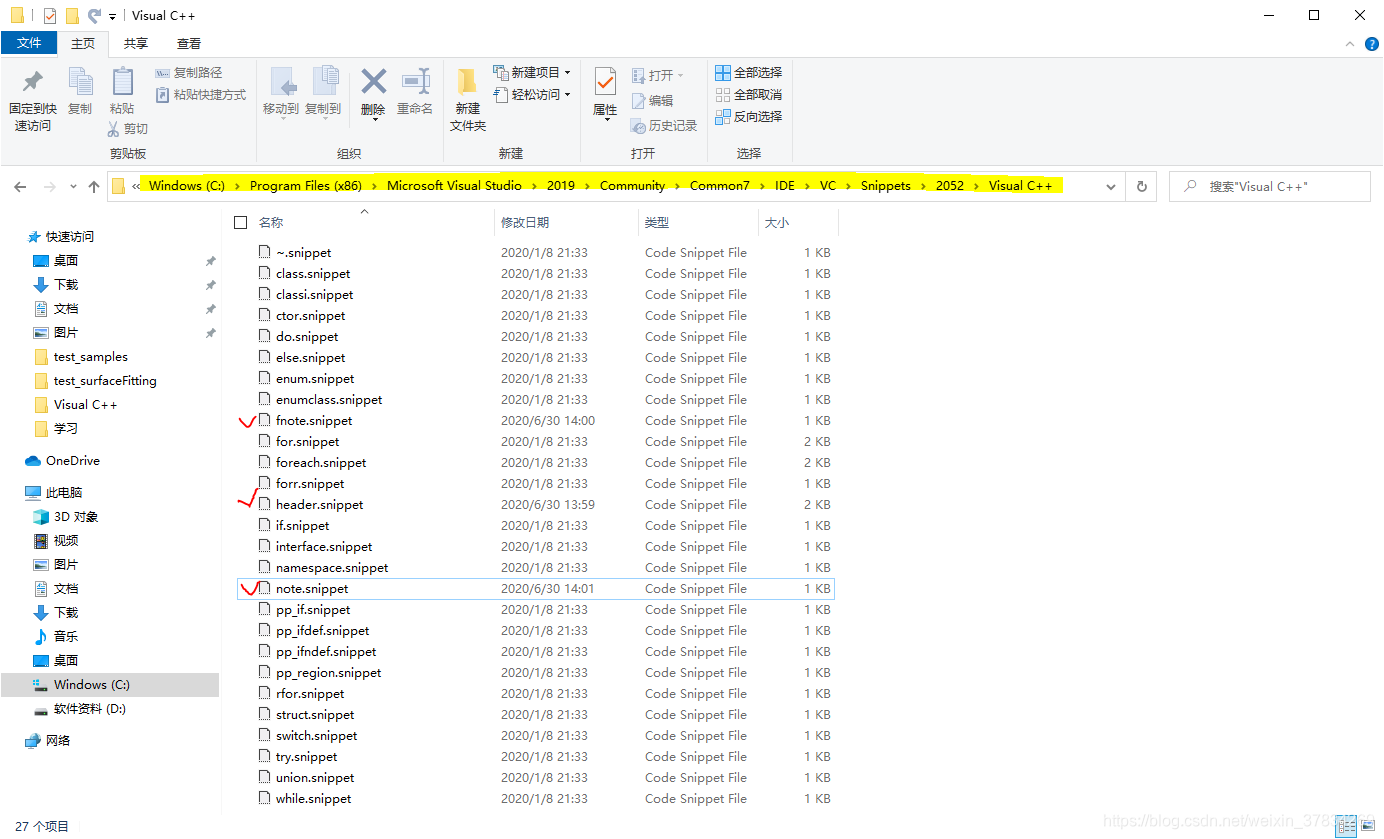Click the Back navigation arrow
1384x839 pixels.
point(19,187)
